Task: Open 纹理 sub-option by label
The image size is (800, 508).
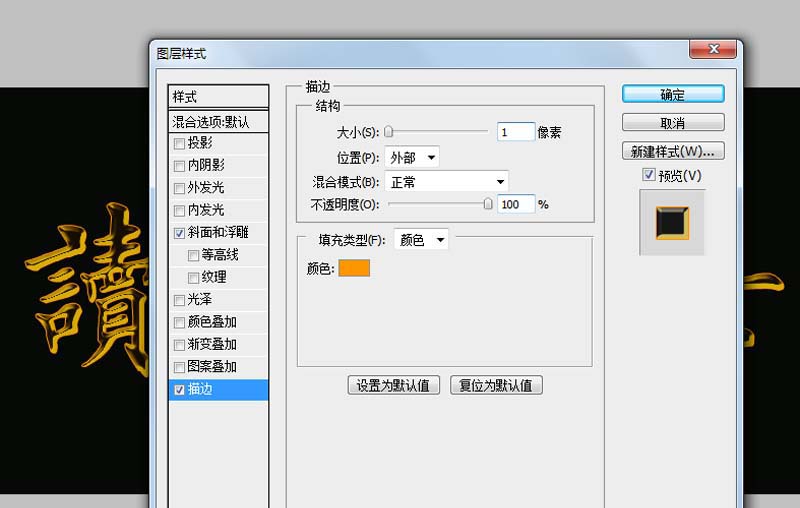Action: (x=214, y=277)
